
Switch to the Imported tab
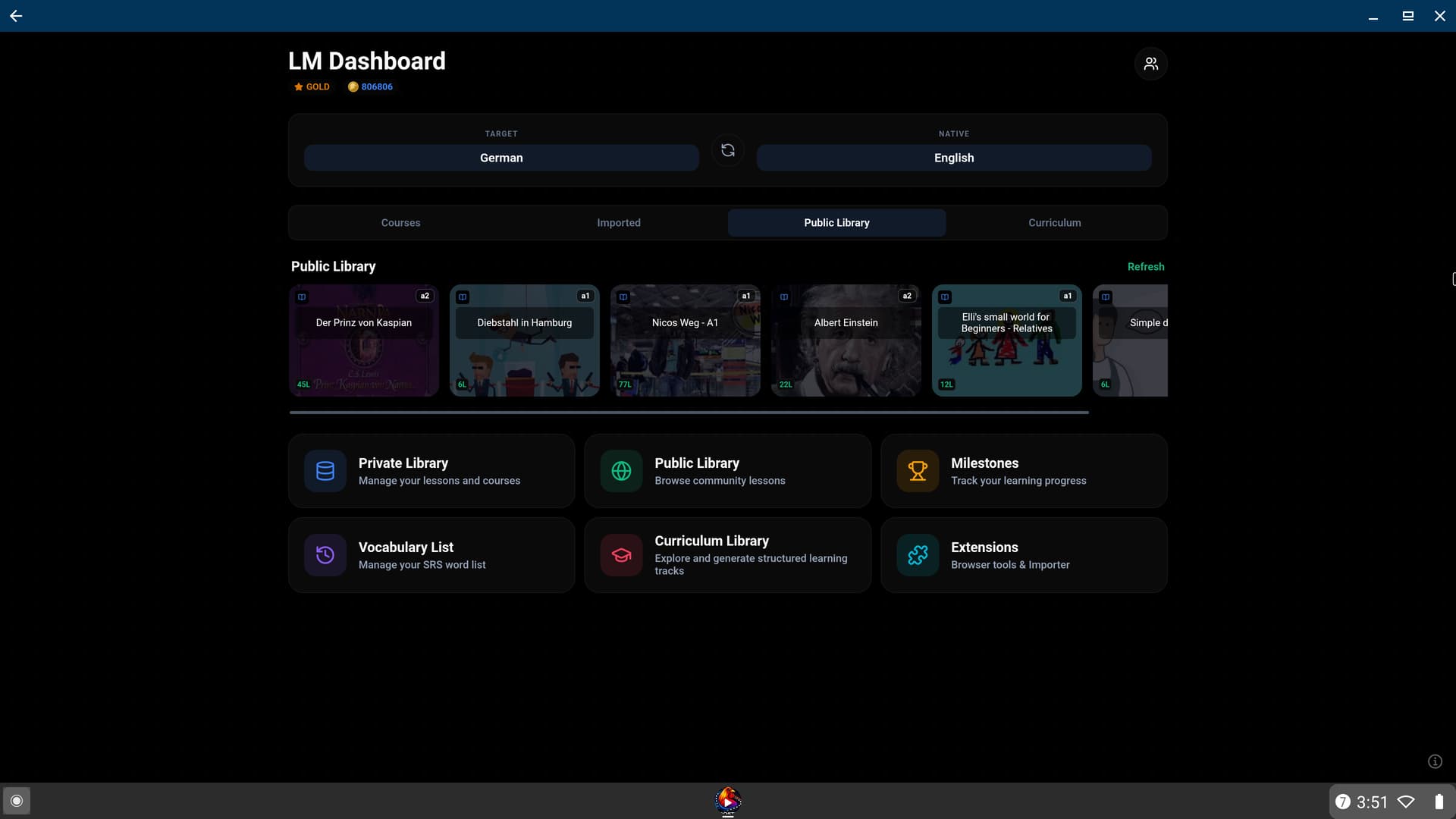coord(618,223)
